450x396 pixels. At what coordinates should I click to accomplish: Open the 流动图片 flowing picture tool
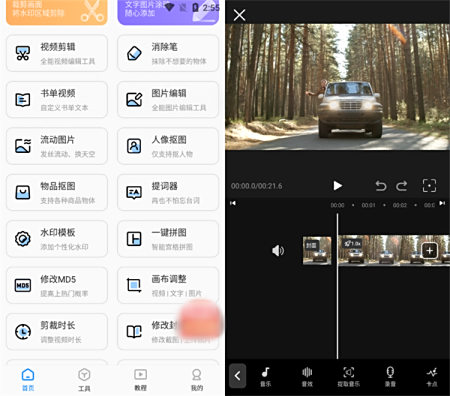point(57,146)
